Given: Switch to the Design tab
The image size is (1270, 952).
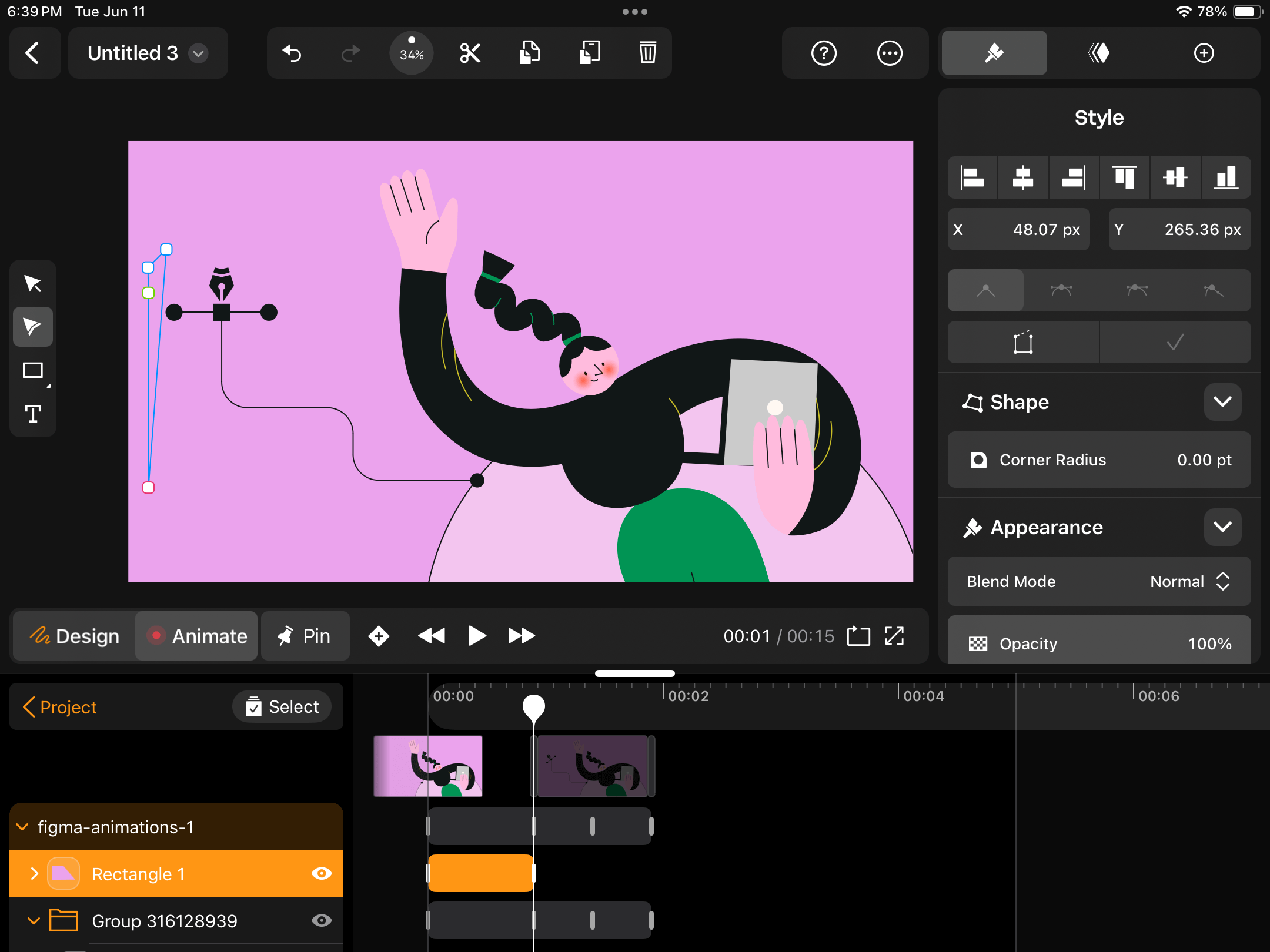Looking at the screenshot, I should tap(76, 635).
